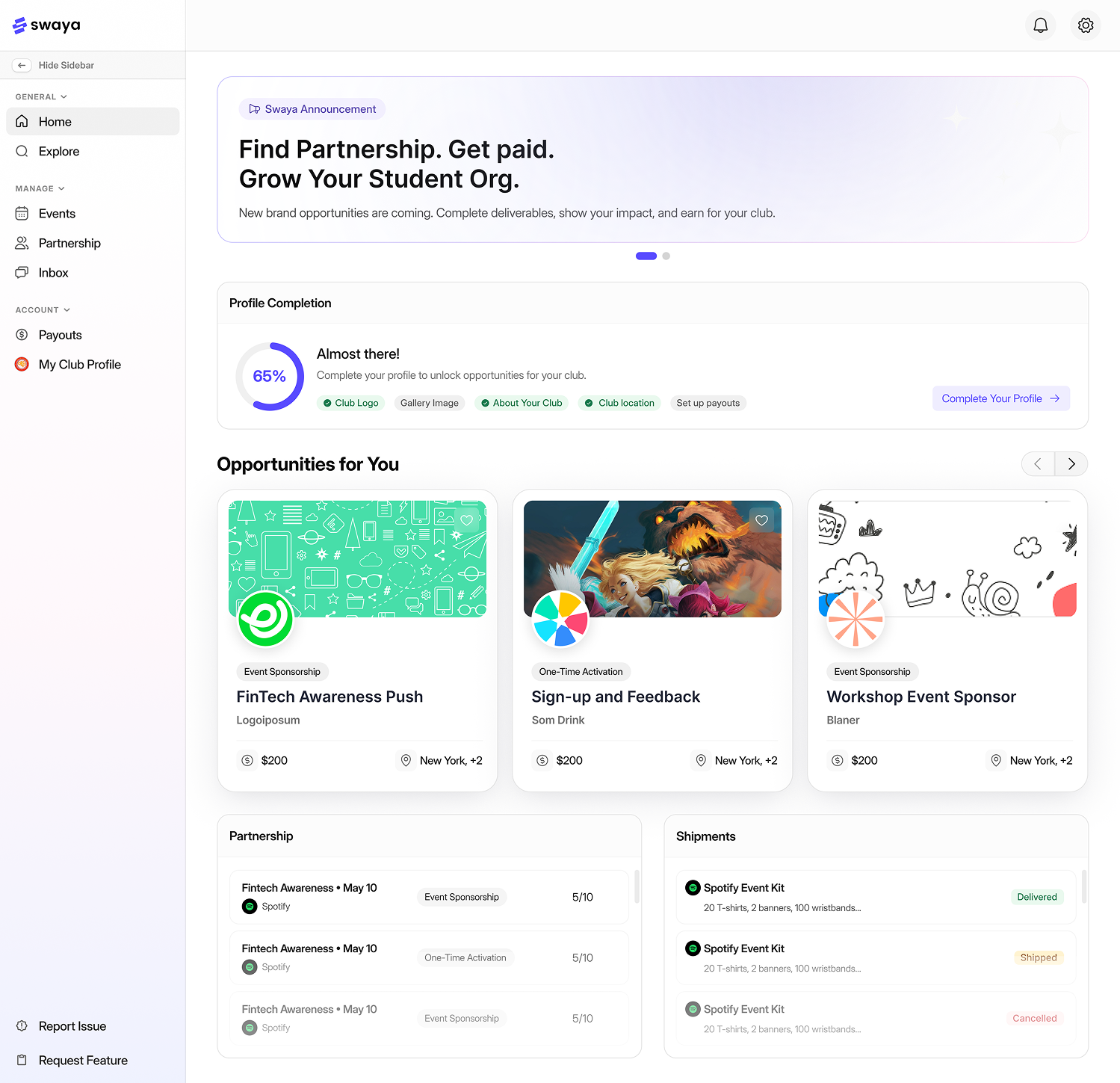Viewport: 1120px width, 1083px height.
Task: Select first announcement carousel dot
Action: (x=646, y=256)
